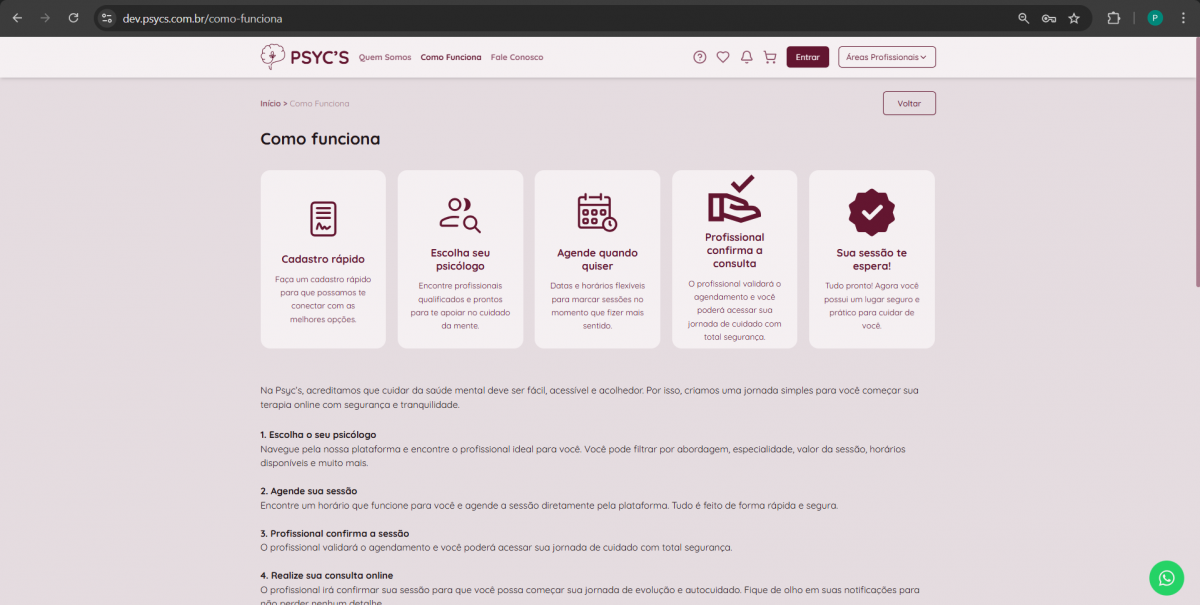Click the search-person icon for Escolha seu psicólogo

460,214
